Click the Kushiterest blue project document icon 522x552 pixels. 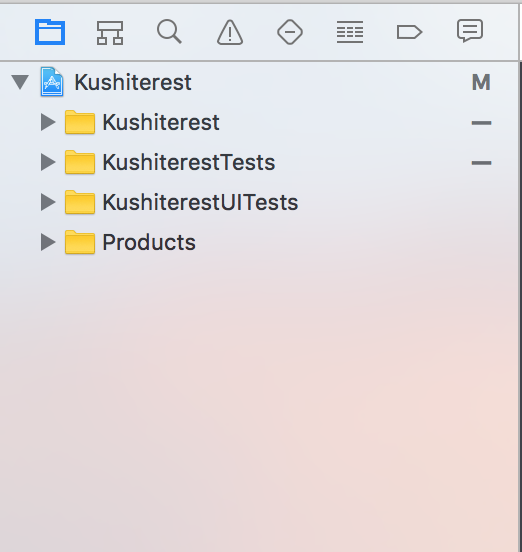click(52, 82)
